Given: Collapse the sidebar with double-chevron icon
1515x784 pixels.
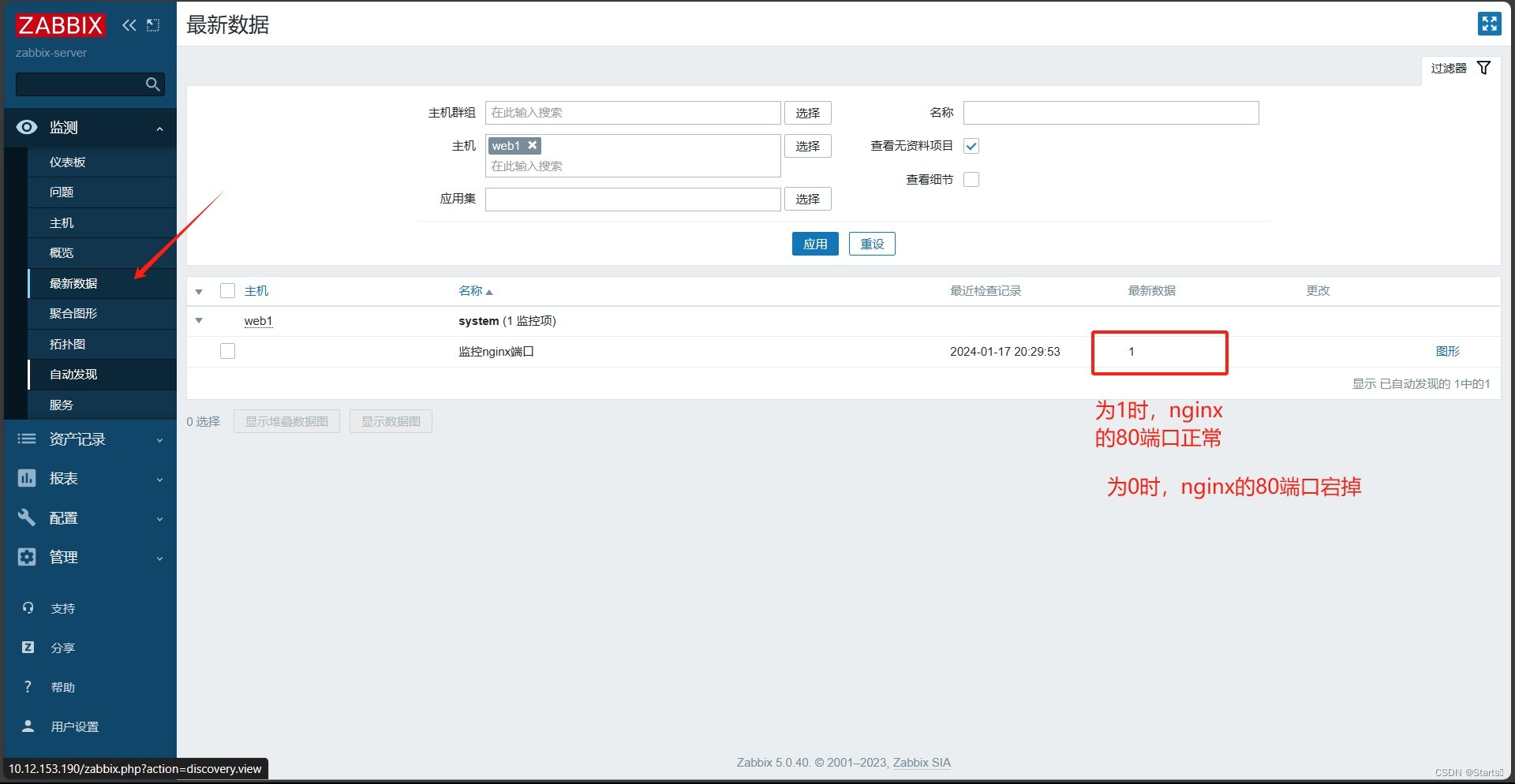Looking at the screenshot, I should click(129, 25).
